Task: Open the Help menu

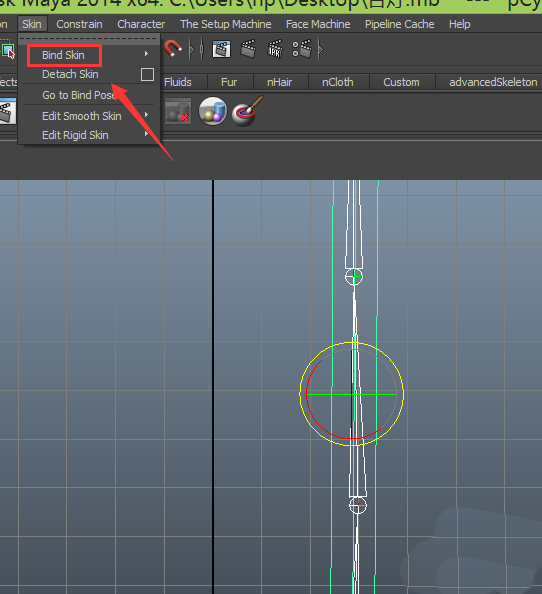Action: (x=459, y=24)
